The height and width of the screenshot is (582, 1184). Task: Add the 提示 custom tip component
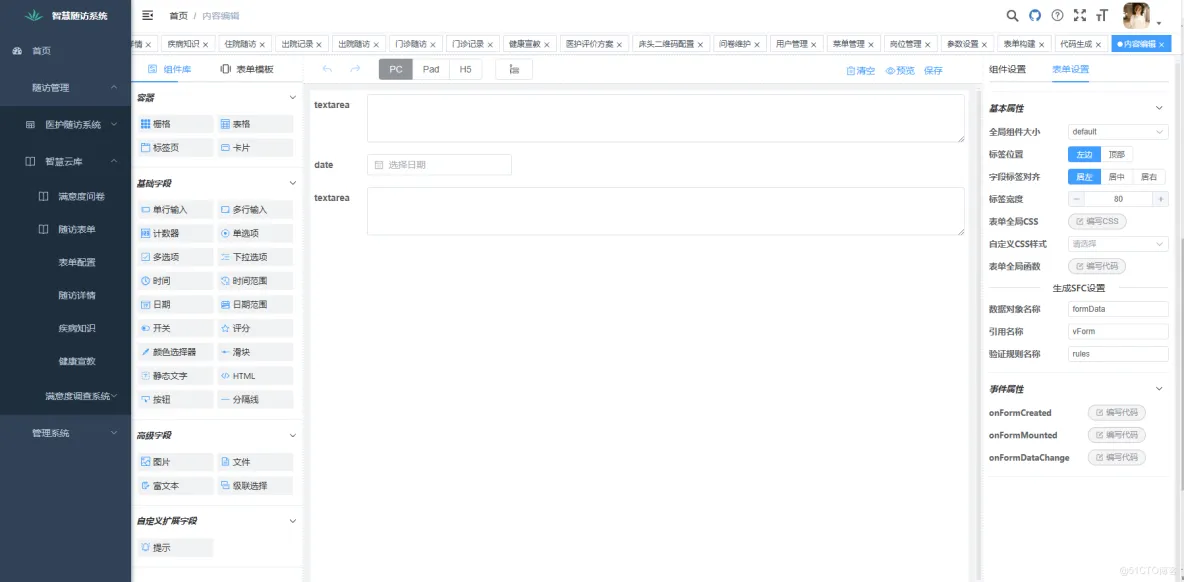point(175,548)
